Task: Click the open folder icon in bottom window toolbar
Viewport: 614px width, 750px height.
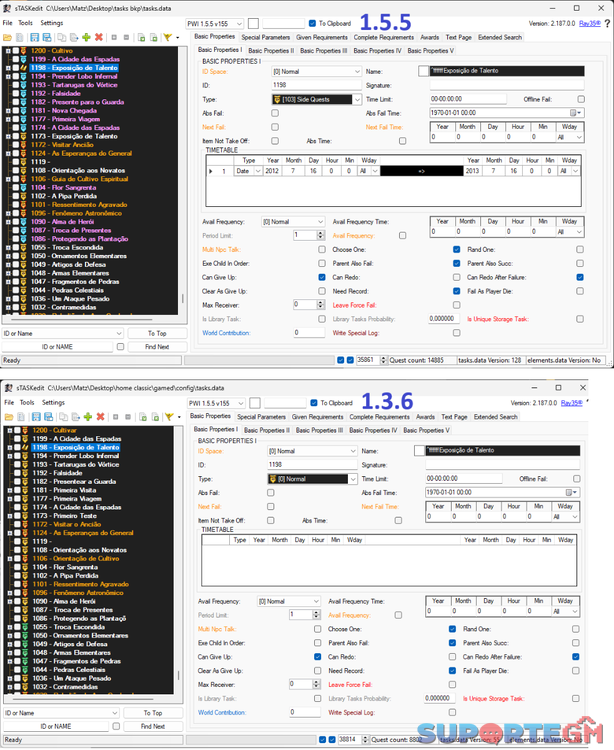Action: [8, 417]
